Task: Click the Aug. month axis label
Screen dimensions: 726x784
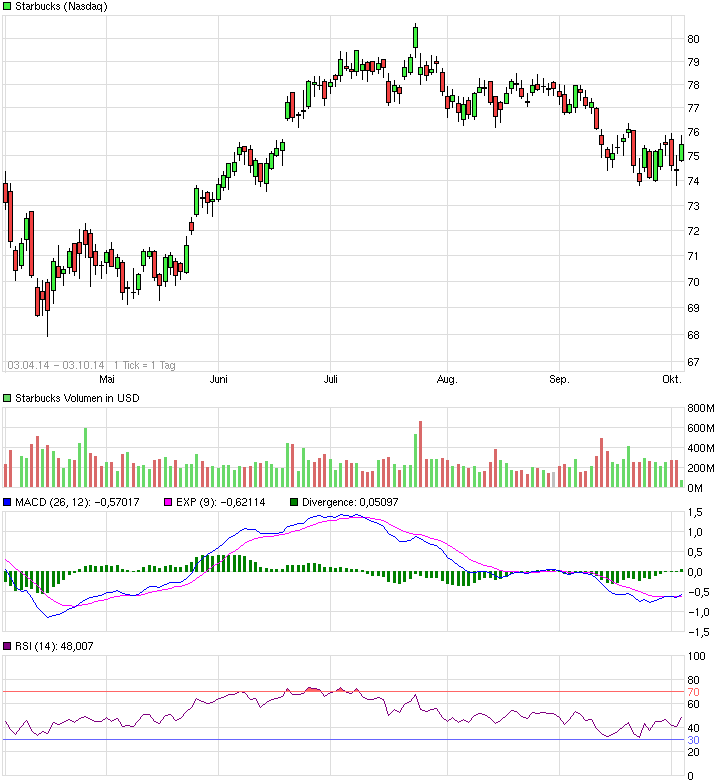Action: [447, 380]
